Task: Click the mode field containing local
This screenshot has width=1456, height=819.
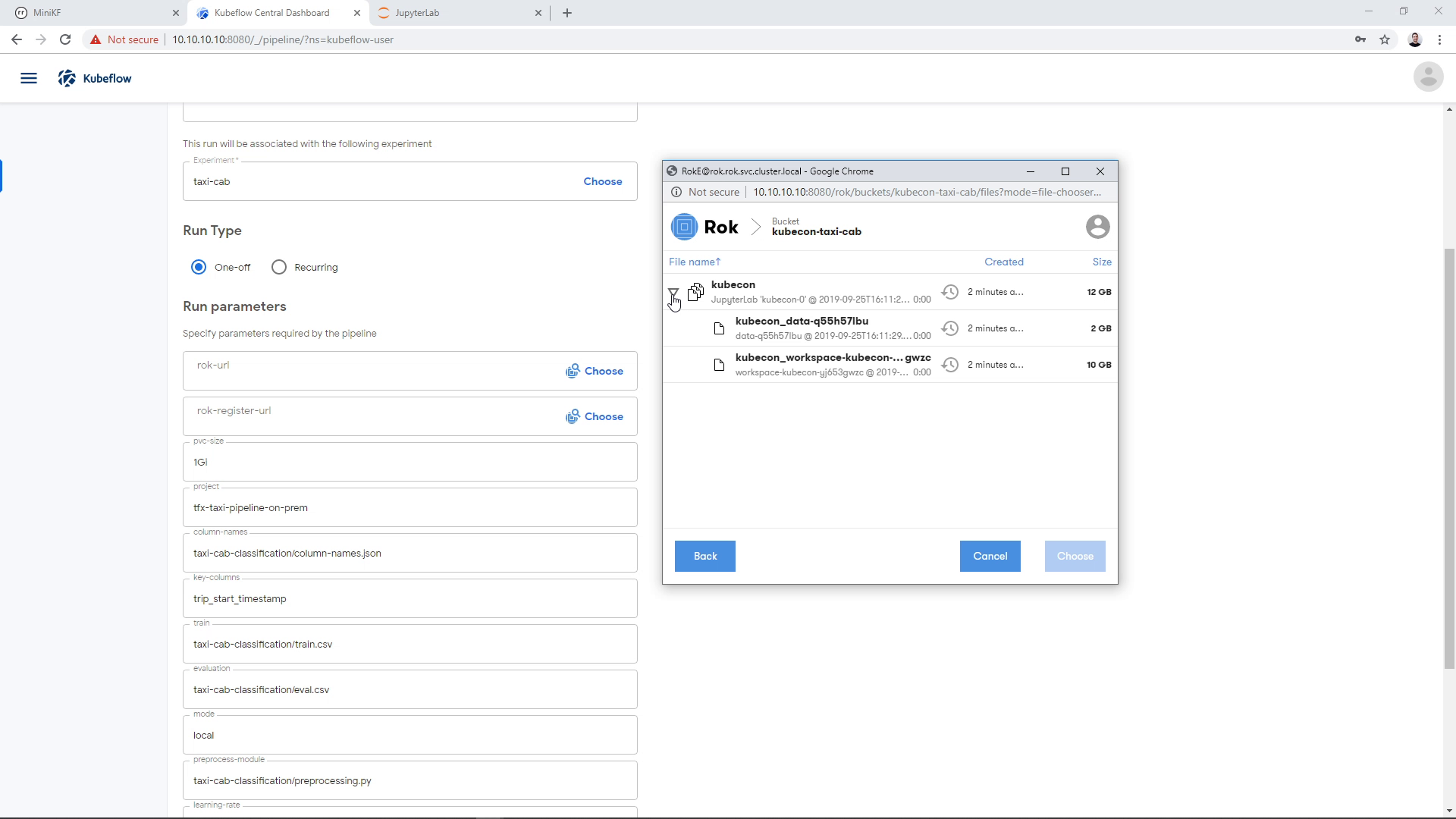Action: tap(409, 735)
